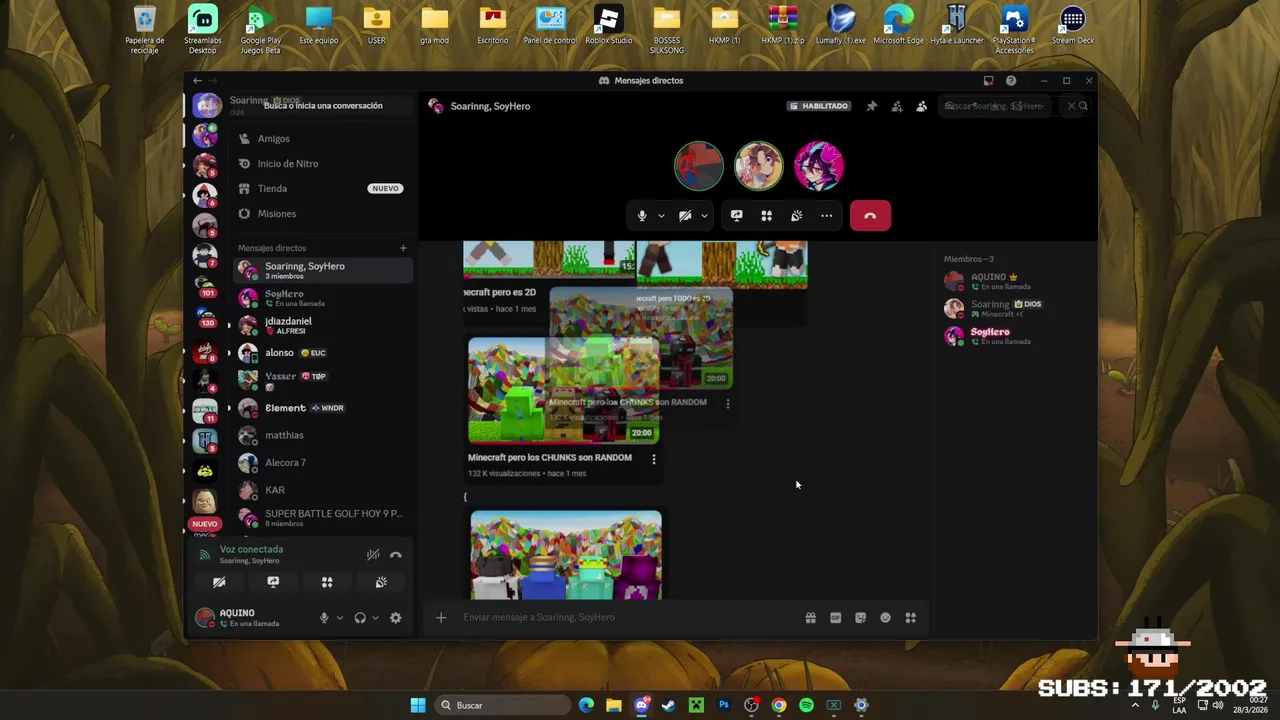Toggle the member list panel
This screenshot has height=720, width=1280.
tap(922, 106)
